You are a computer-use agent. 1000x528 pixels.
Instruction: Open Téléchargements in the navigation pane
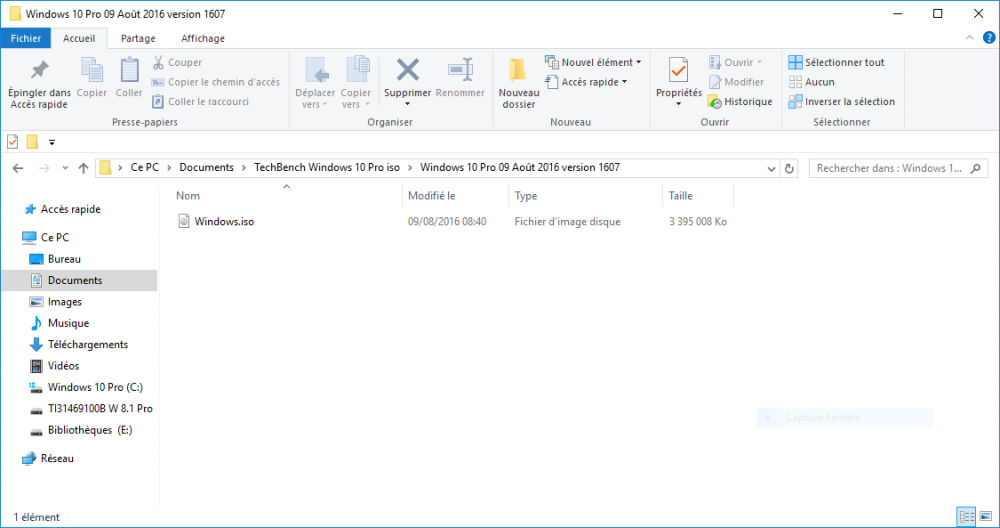click(88, 344)
